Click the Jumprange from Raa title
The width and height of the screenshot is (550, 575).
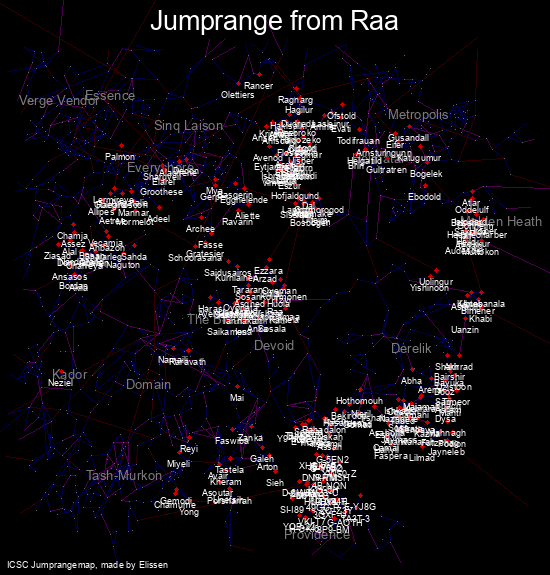coord(274,21)
